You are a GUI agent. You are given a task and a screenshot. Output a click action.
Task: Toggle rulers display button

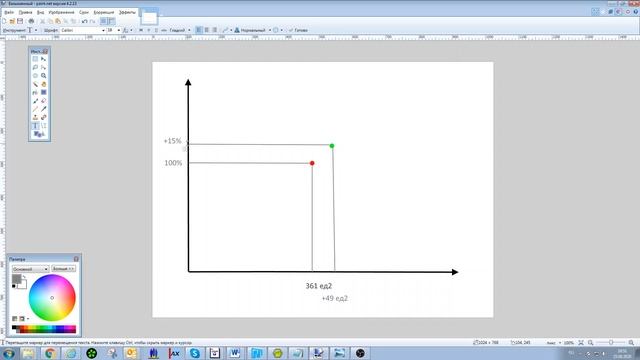[112, 21]
